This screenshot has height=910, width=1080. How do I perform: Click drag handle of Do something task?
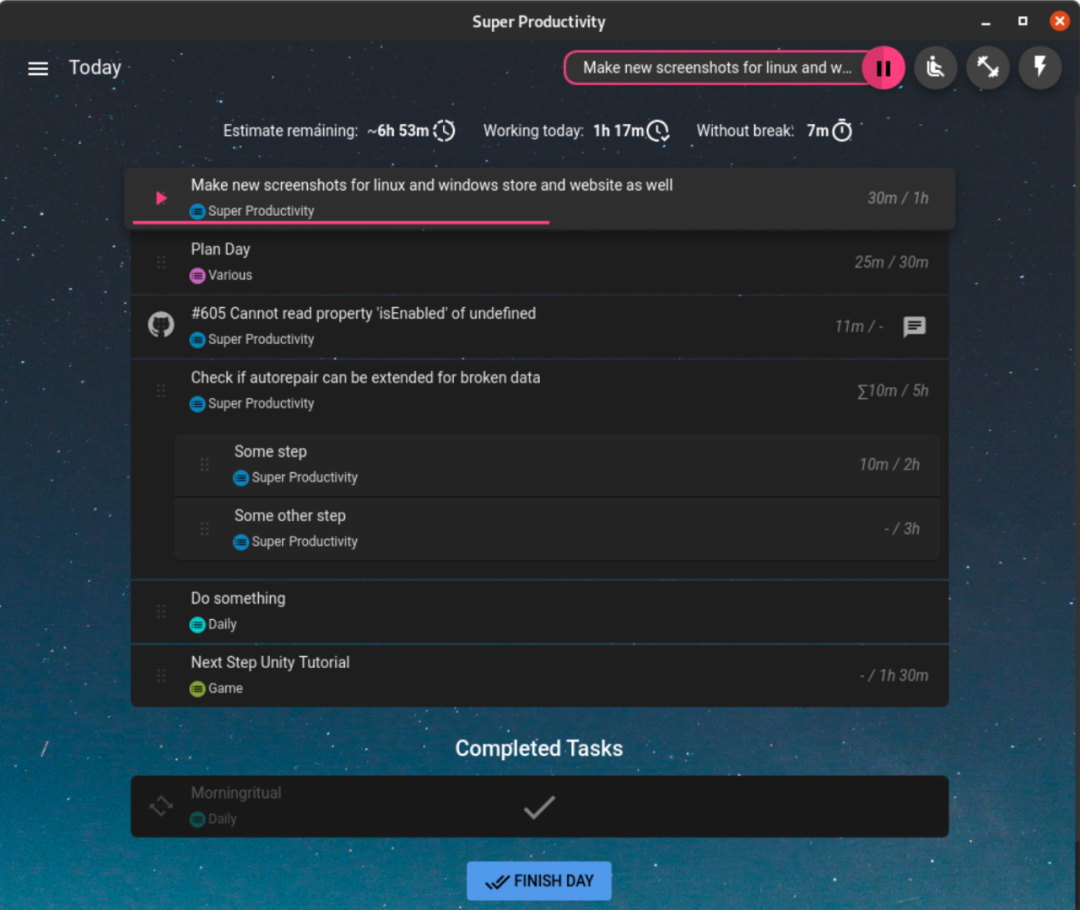coord(161,611)
